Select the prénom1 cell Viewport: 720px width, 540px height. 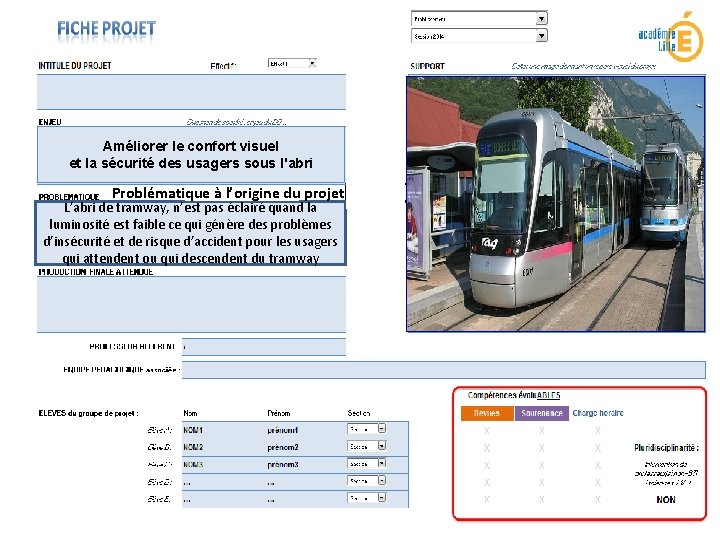coord(282,430)
